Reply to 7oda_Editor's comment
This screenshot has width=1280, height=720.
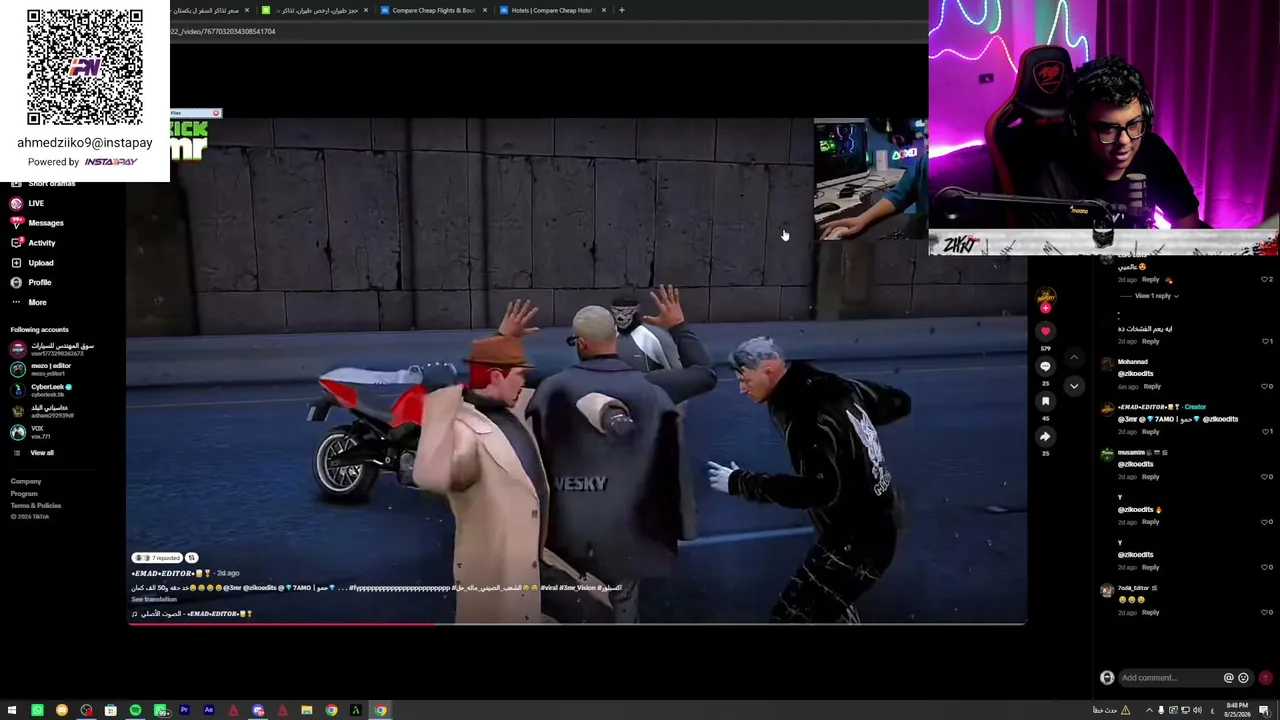1151,612
